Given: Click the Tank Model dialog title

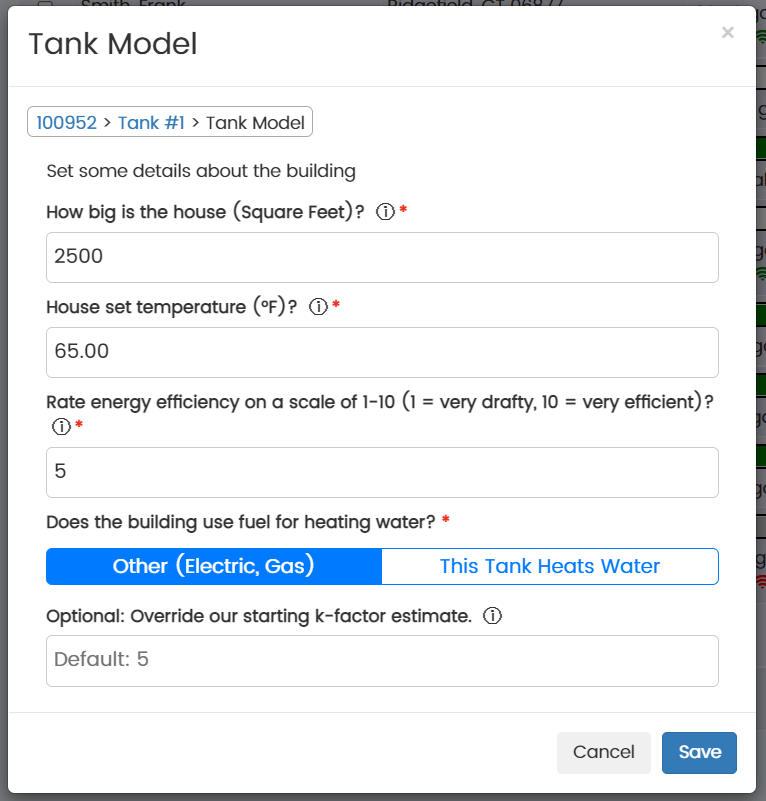Looking at the screenshot, I should click(x=113, y=44).
